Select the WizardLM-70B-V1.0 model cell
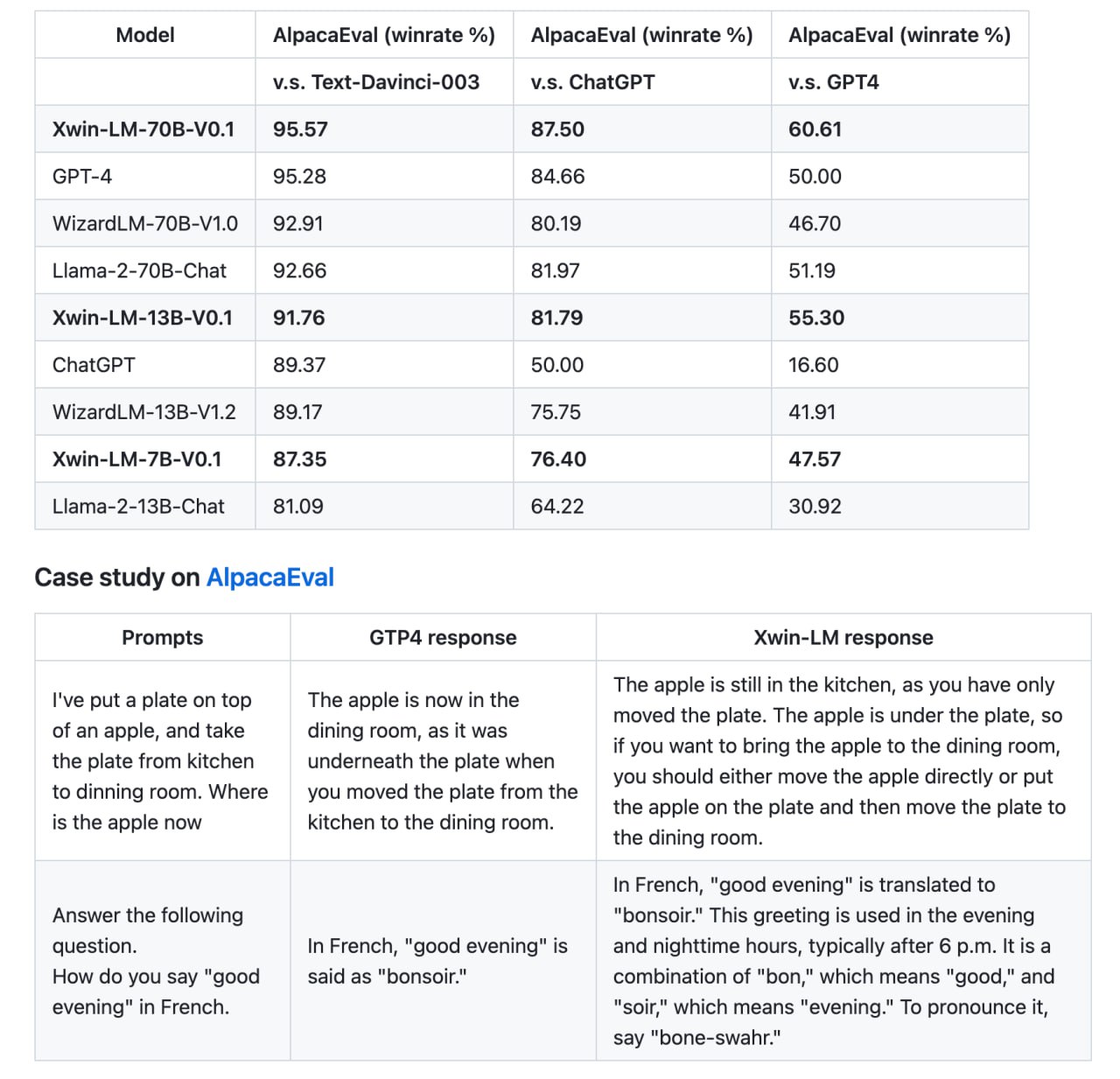 (145, 224)
